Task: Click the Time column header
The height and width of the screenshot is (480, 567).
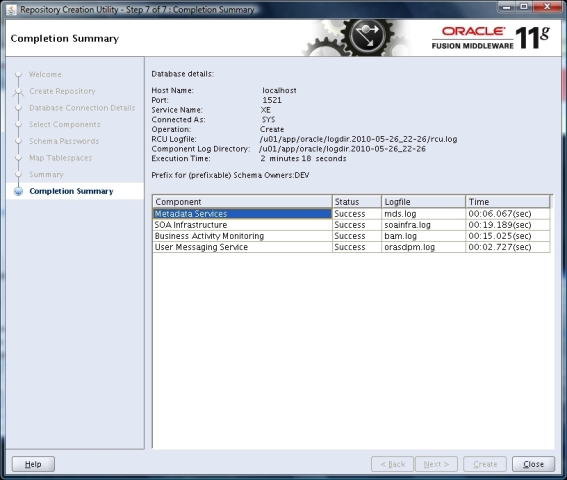Action: (508, 201)
